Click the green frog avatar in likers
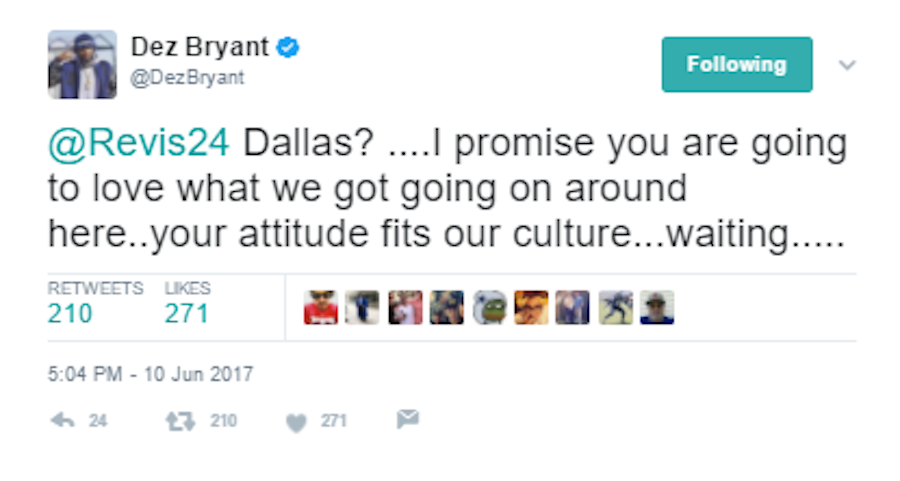Viewport: 900px width, 481px height. click(489, 309)
